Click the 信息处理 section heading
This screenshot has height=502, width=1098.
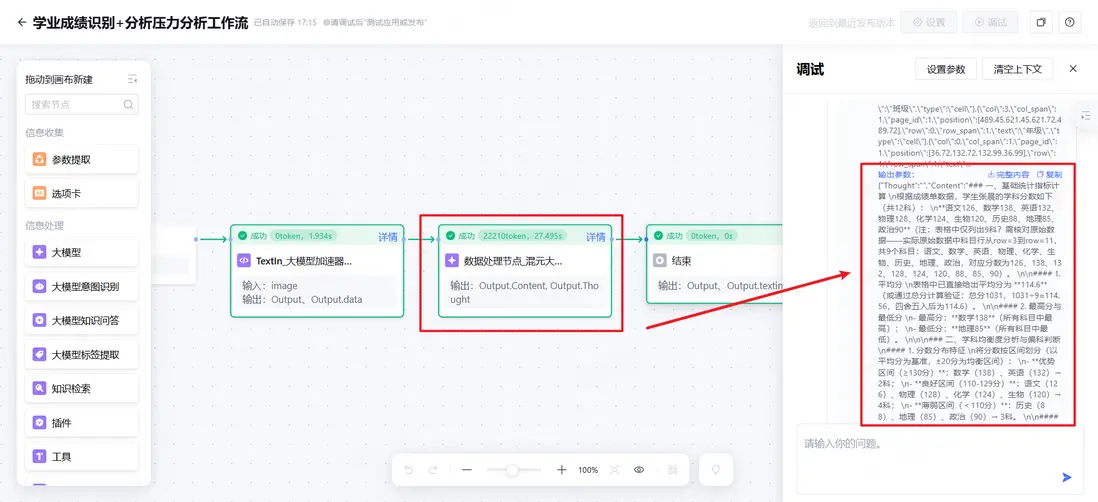click(45, 225)
